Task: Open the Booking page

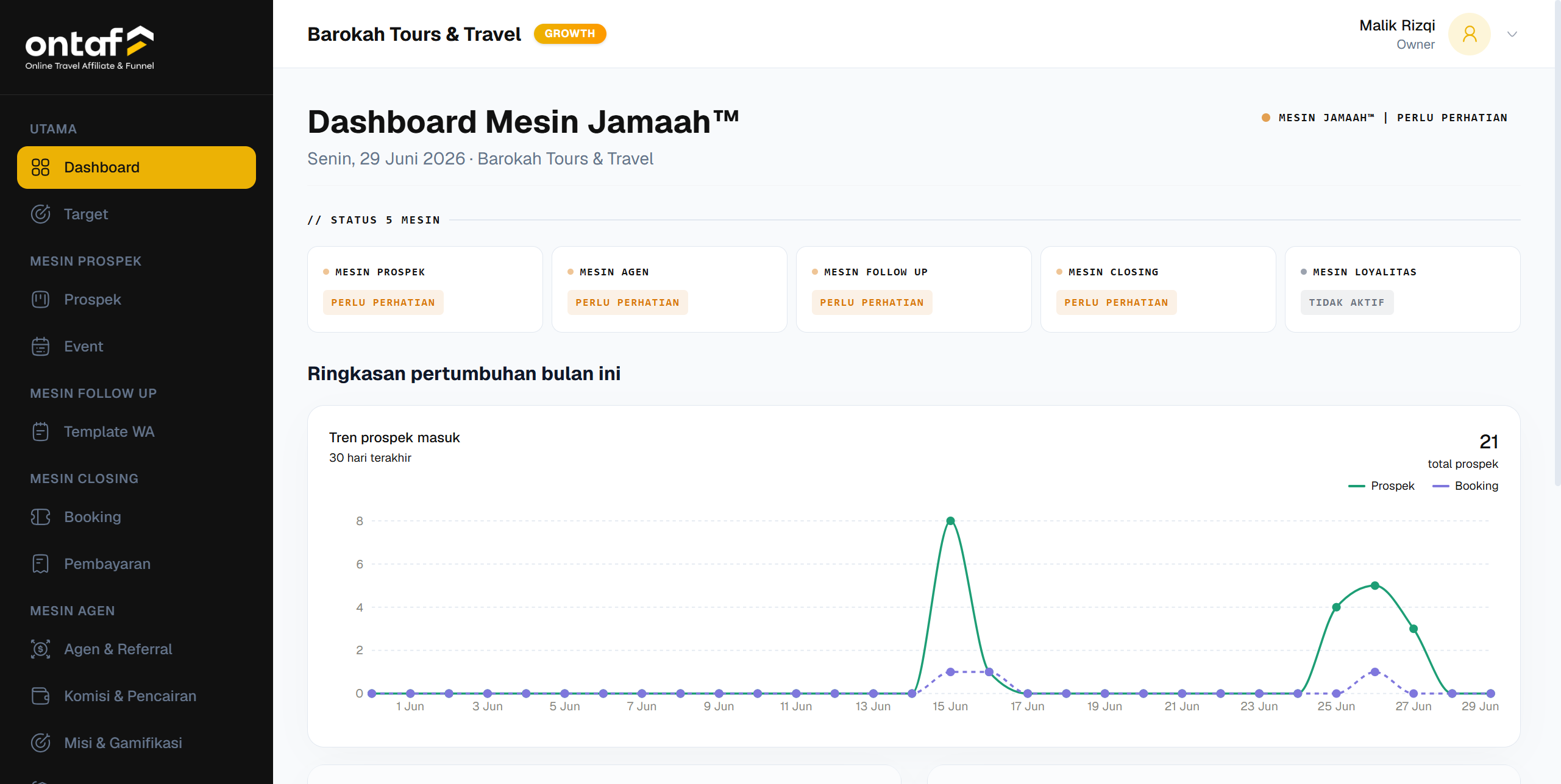Action: pos(137,517)
